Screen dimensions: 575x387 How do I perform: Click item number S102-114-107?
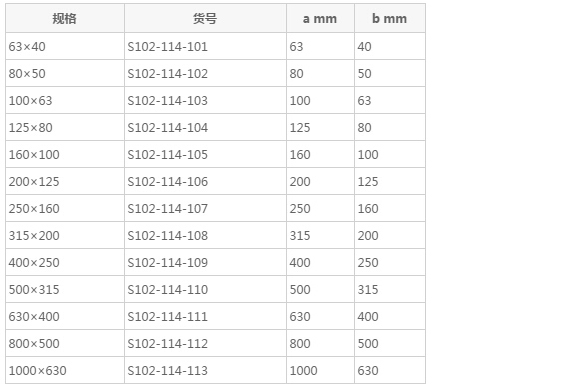pos(168,208)
